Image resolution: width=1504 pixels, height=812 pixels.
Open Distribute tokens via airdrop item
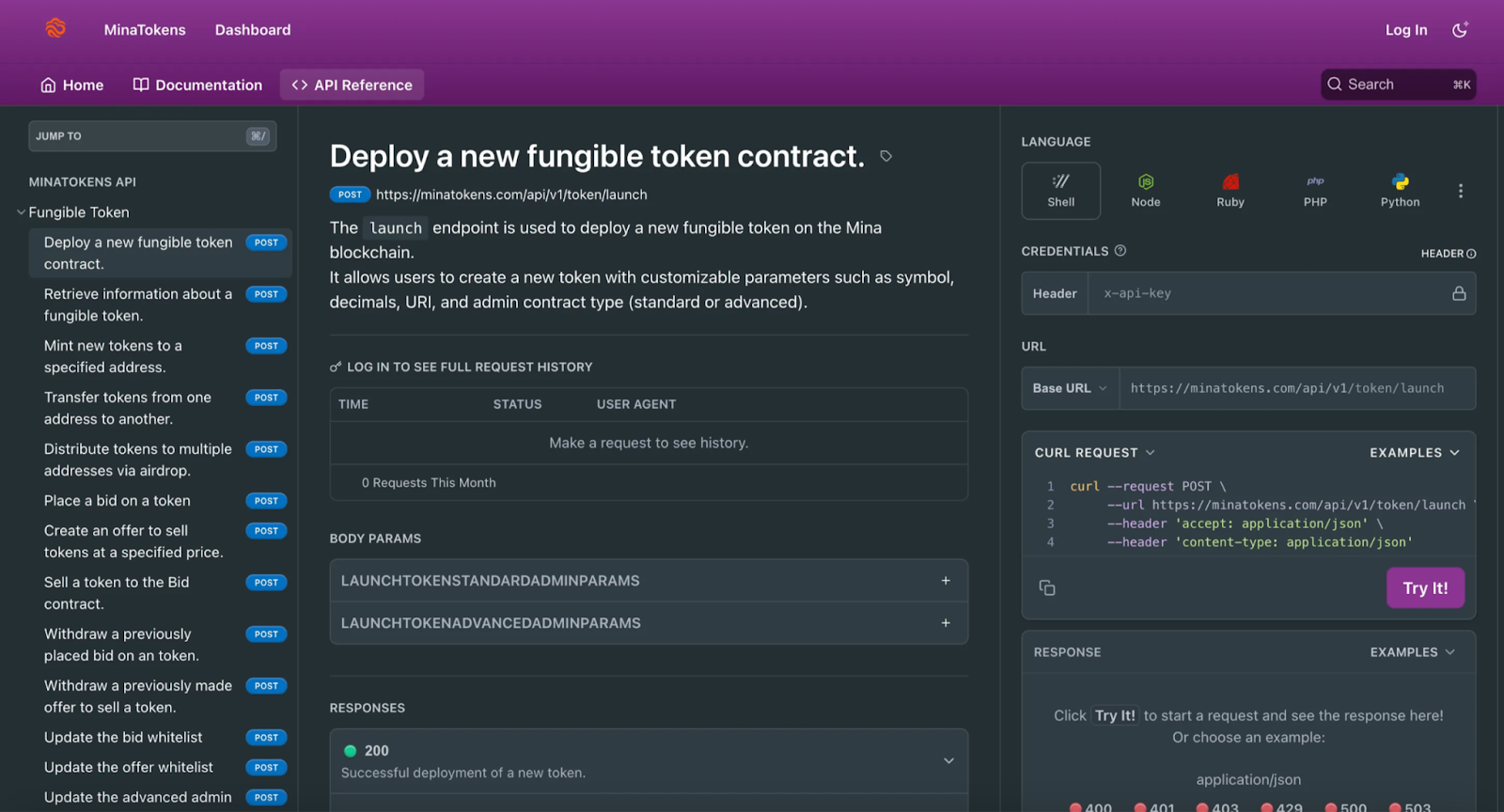pyautogui.click(x=160, y=460)
